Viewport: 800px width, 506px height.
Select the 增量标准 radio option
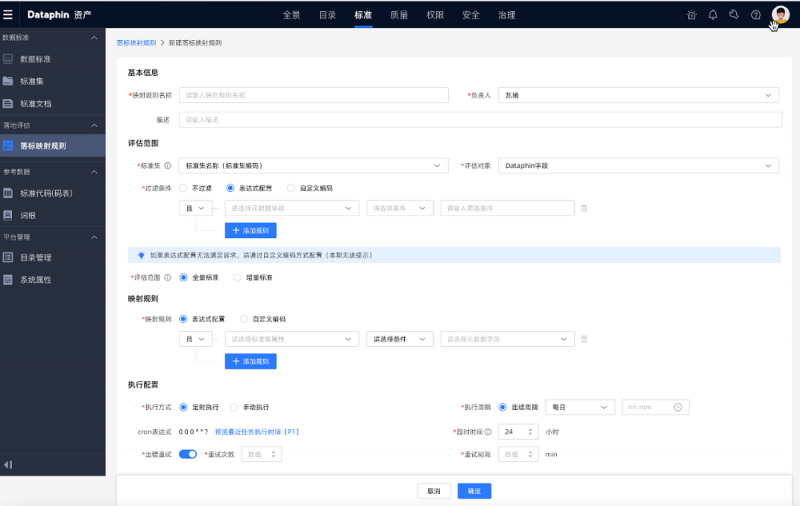point(237,277)
